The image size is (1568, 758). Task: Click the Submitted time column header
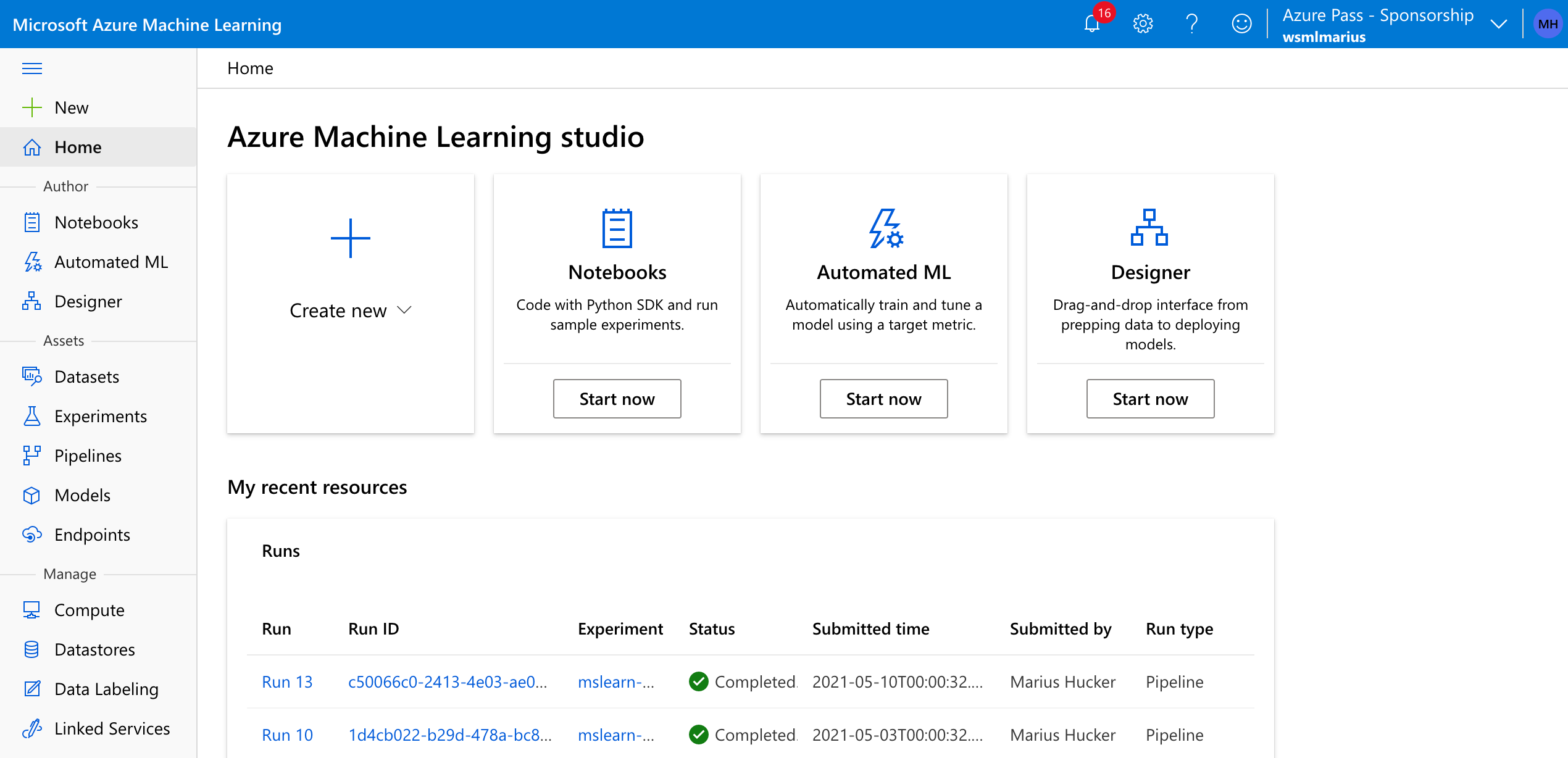tap(870, 628)
